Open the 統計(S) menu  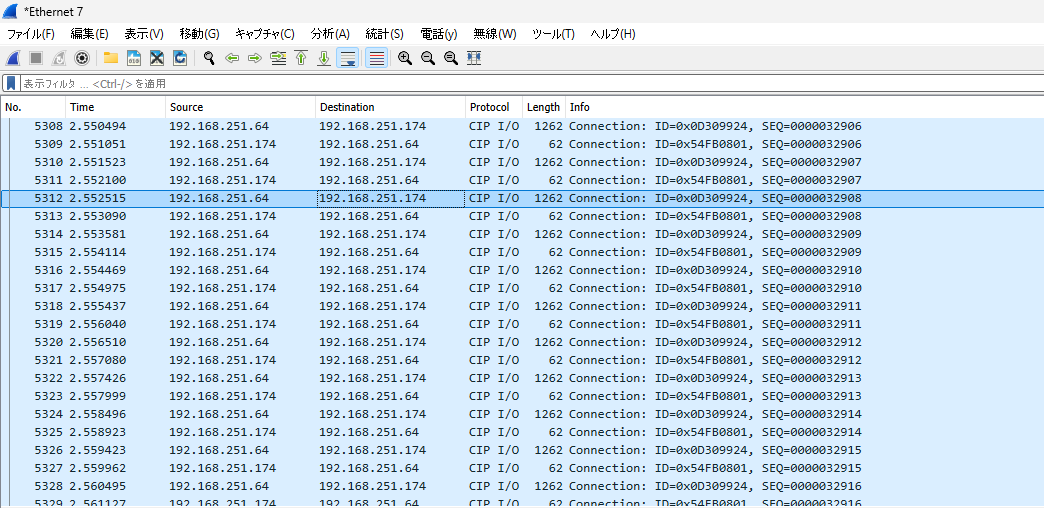pos(384,34)
